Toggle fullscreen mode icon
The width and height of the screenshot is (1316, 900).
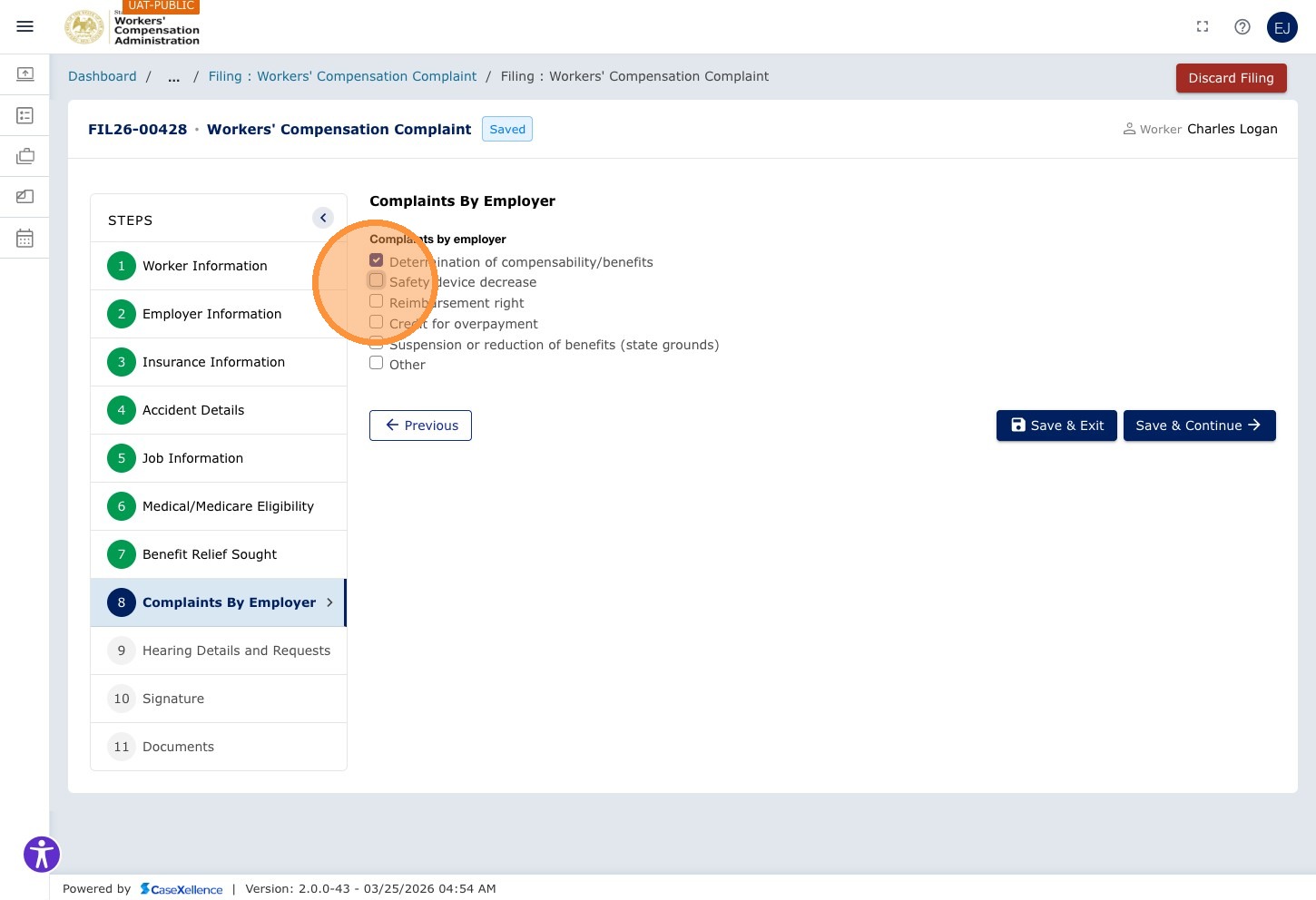(1203, 27)
